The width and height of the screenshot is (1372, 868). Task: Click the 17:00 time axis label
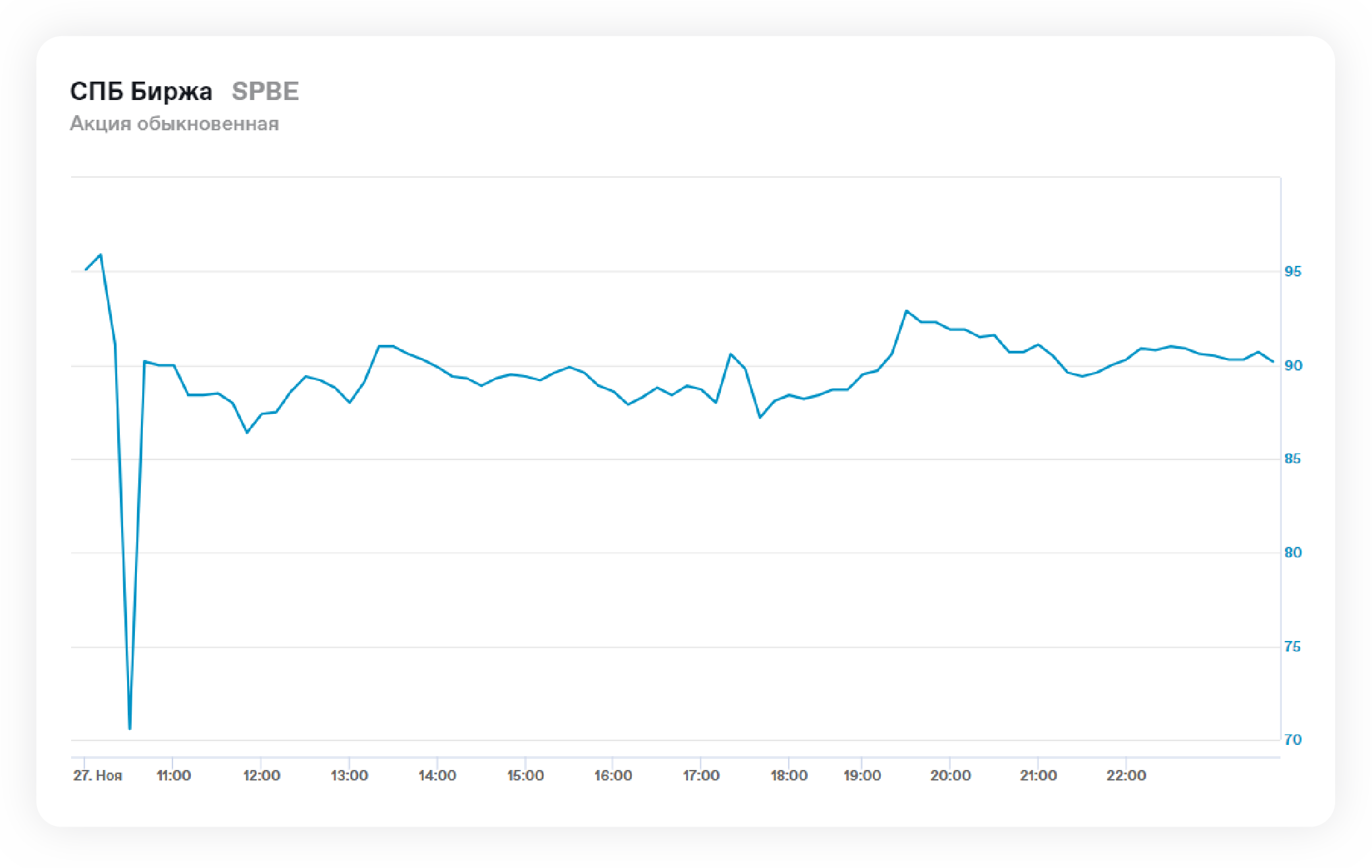click(x=701, y=775)
